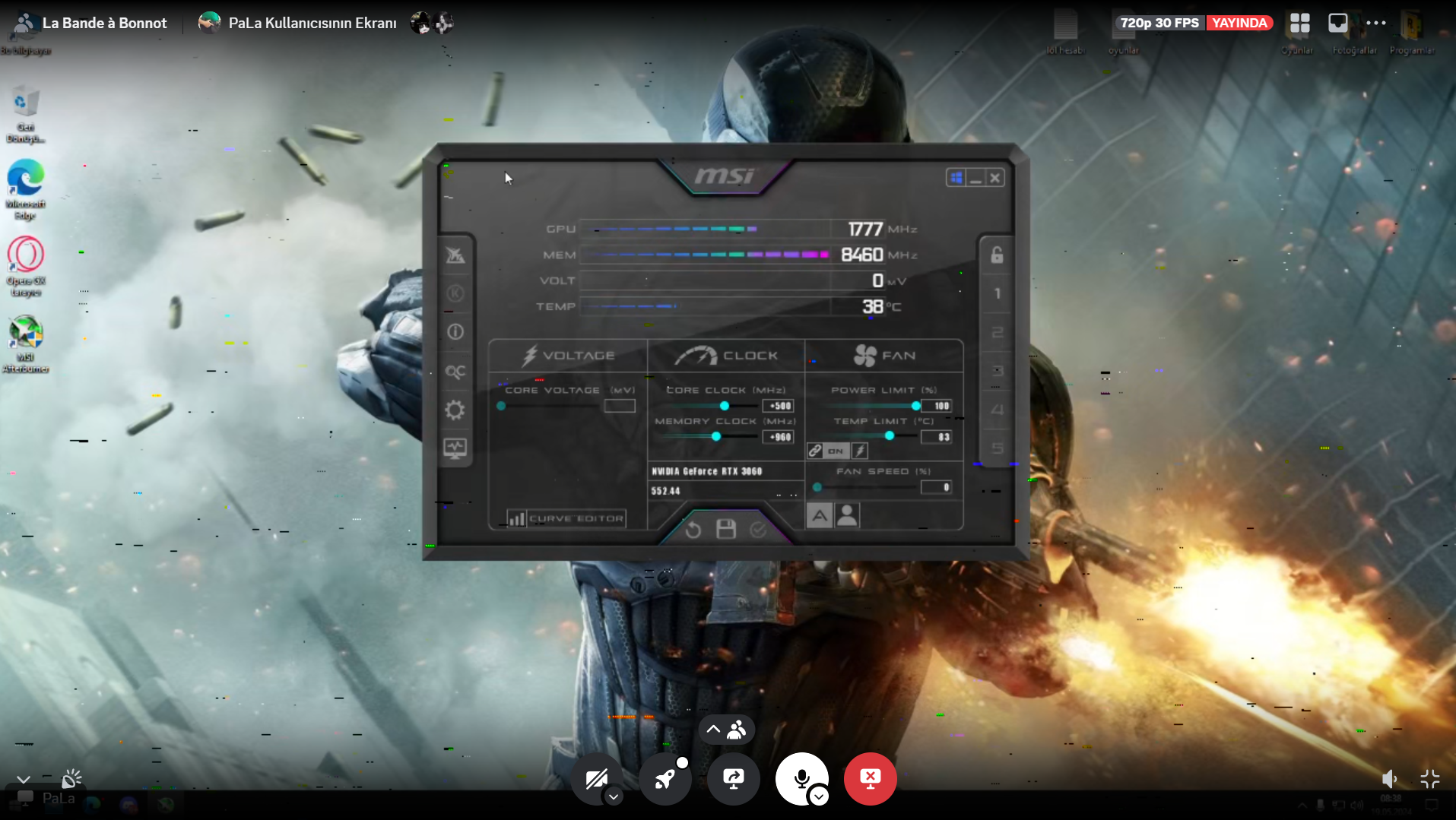Open the Discord inbox icon

coord(1338,24)
